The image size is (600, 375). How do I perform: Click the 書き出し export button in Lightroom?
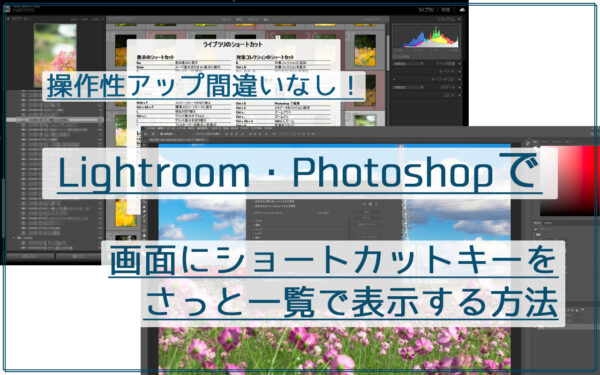click(x=78, y=256)
